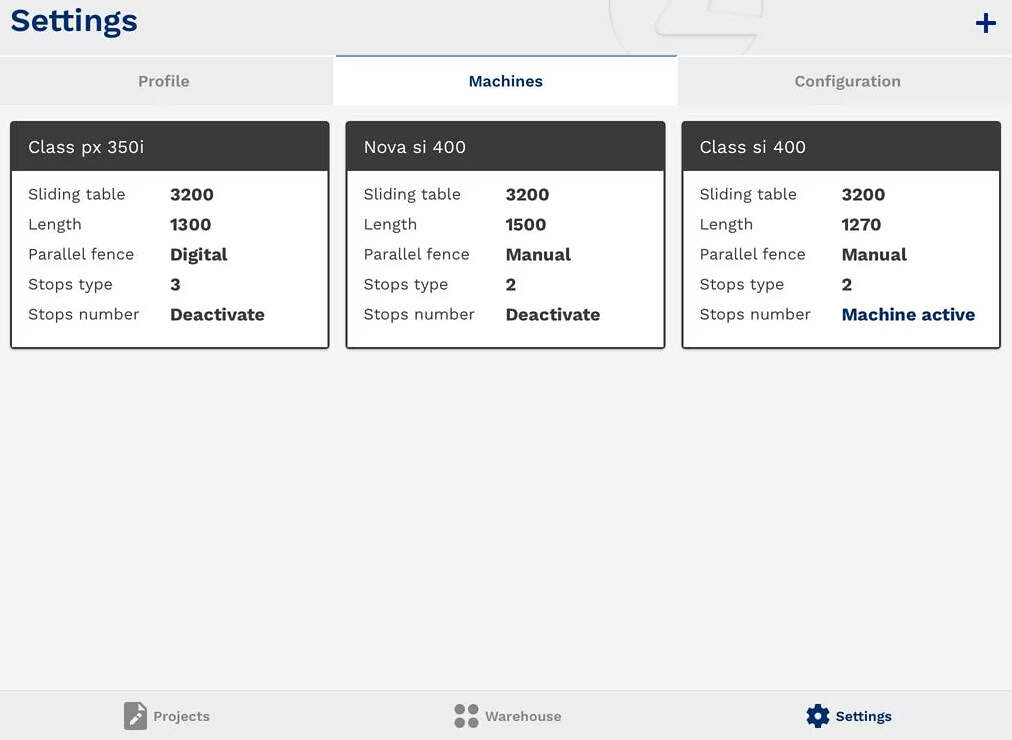This screenshot has height=740, width=1012.
Task: Click Sliding table label on Class px 350i
Action: 76,195
